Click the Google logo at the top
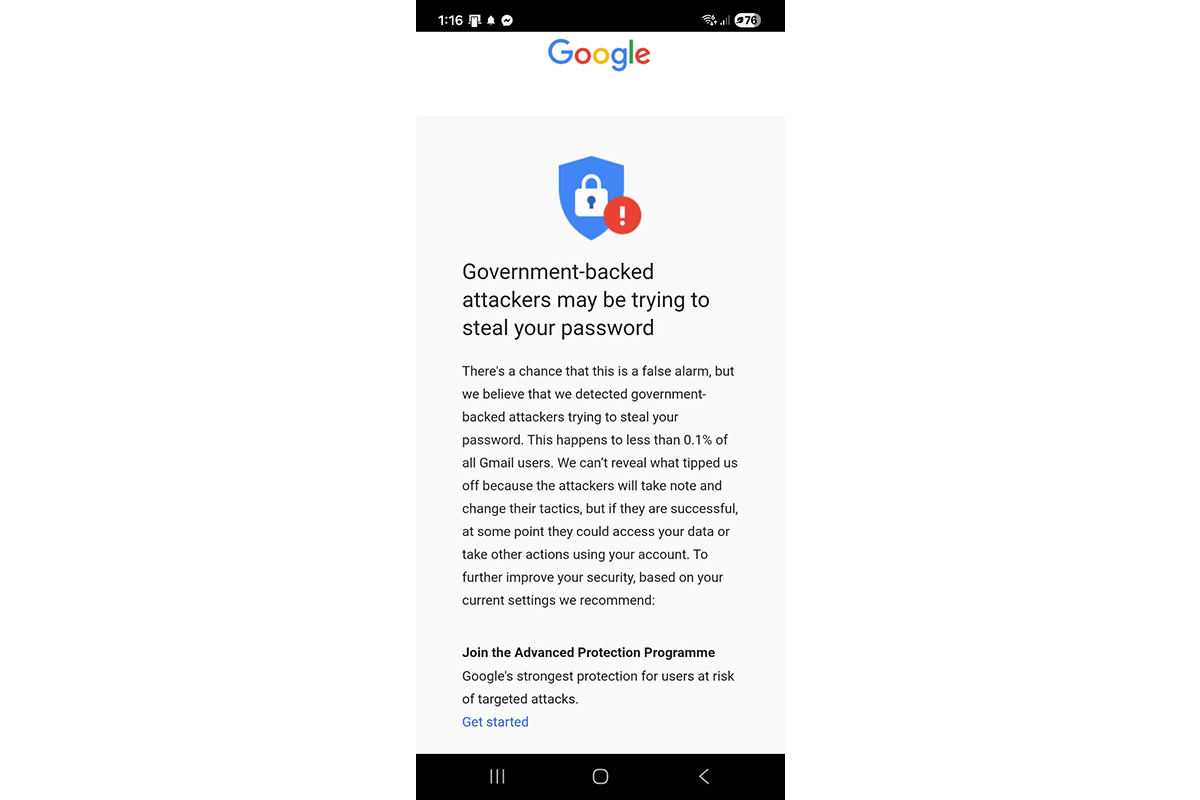This screenshot has height=800, width=1200. [x=599, y=54]
